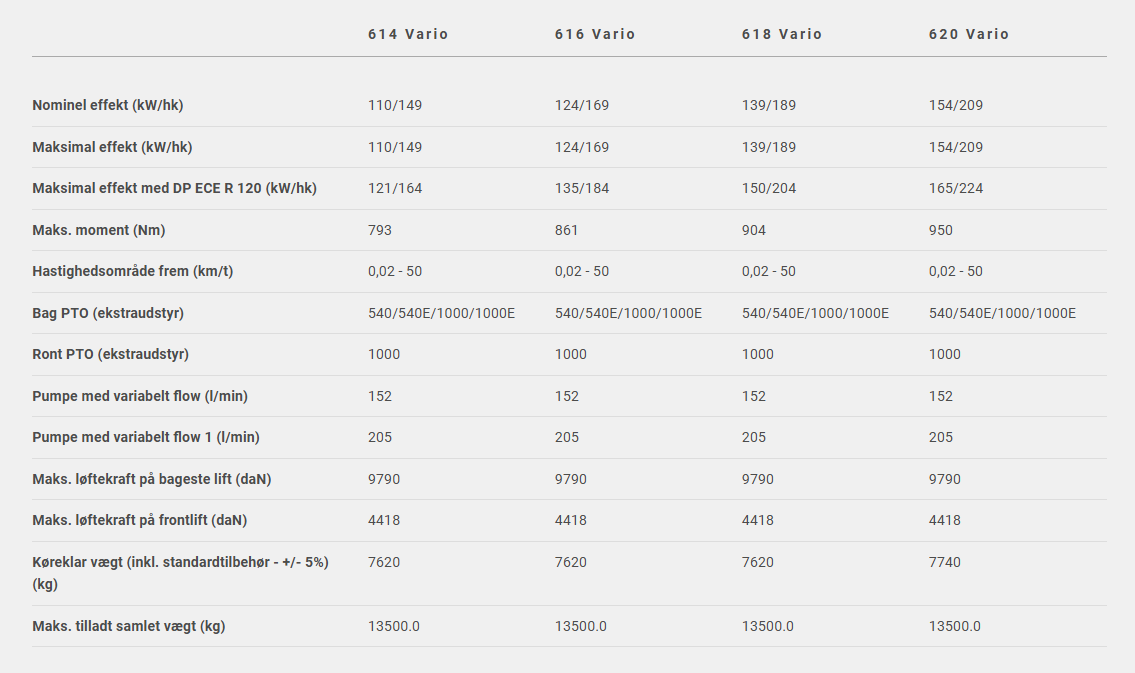Click the Maks. moment (Nm) row label
The height and width of the screenshot is (673, 1135).
point(98,230)
